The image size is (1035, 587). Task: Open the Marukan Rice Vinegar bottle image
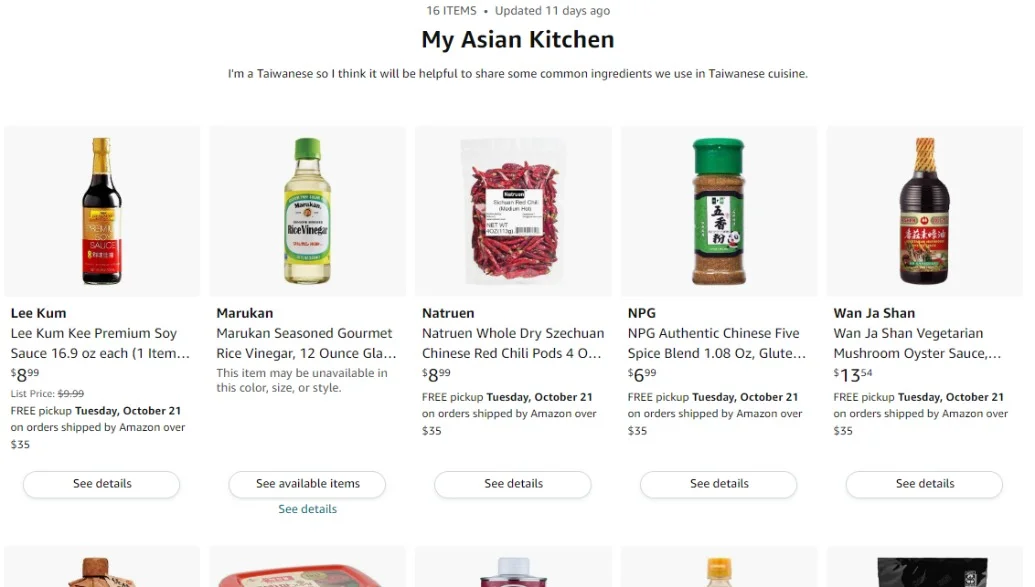point(308,211)
